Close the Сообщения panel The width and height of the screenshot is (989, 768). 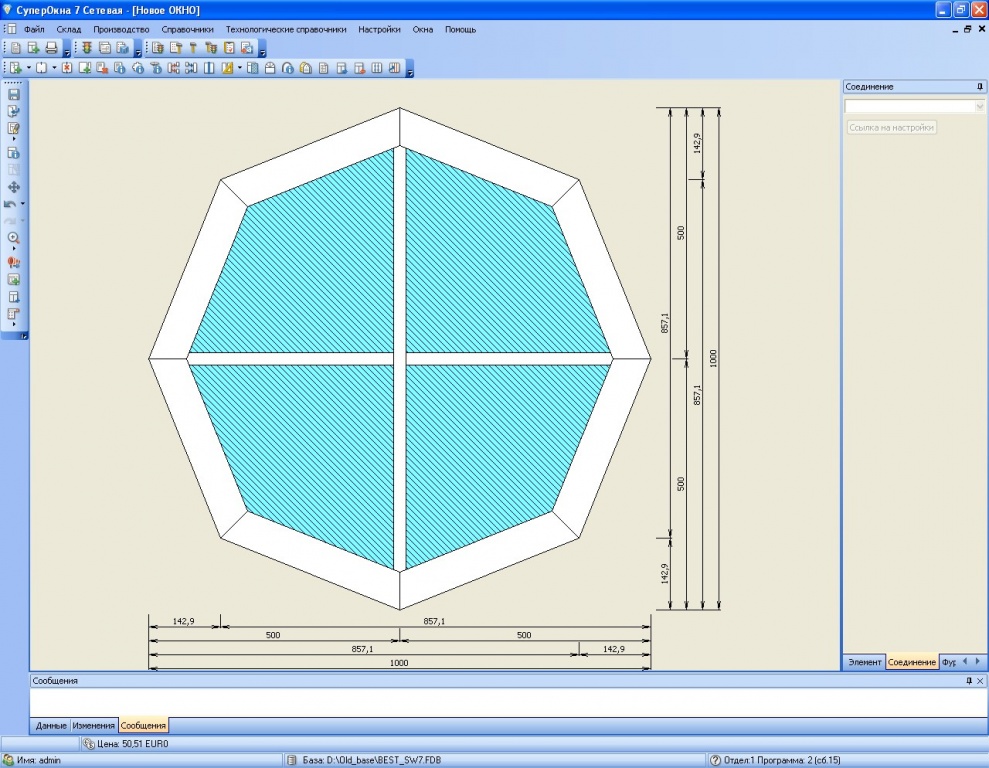[x=980, y=681]
